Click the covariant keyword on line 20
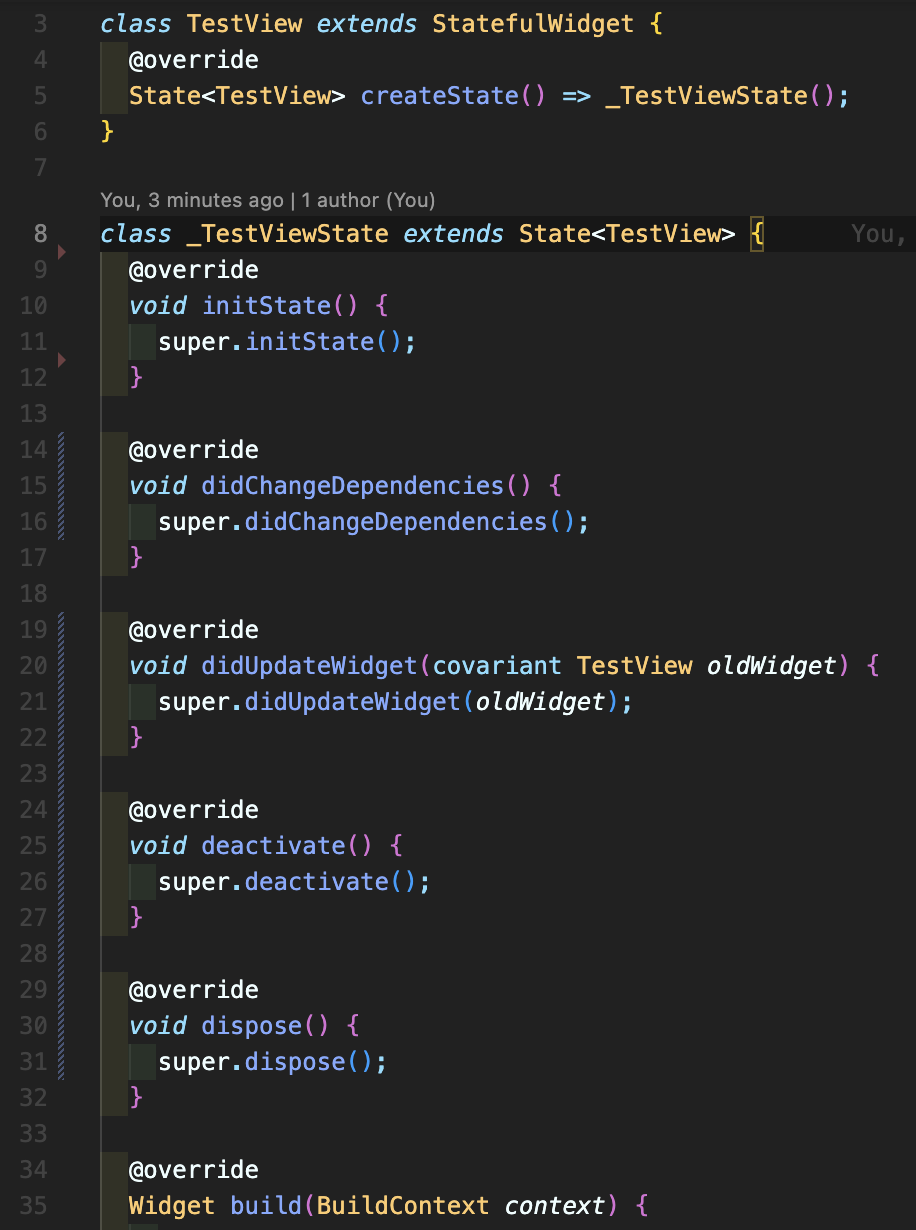This screenshot has height=1230, width=916. [497, 666]
